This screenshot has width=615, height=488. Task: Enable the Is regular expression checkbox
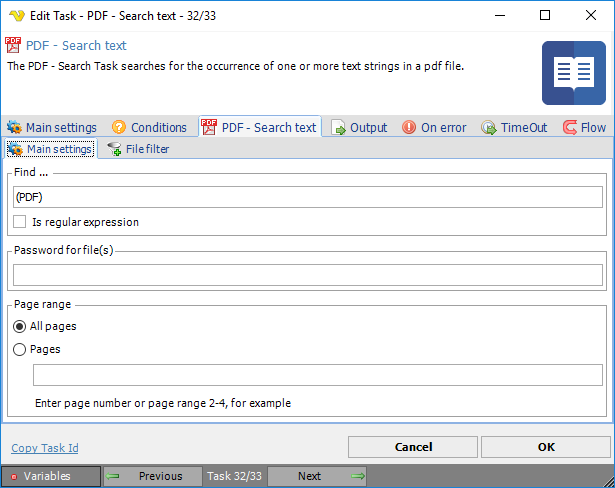pos(20,222)
